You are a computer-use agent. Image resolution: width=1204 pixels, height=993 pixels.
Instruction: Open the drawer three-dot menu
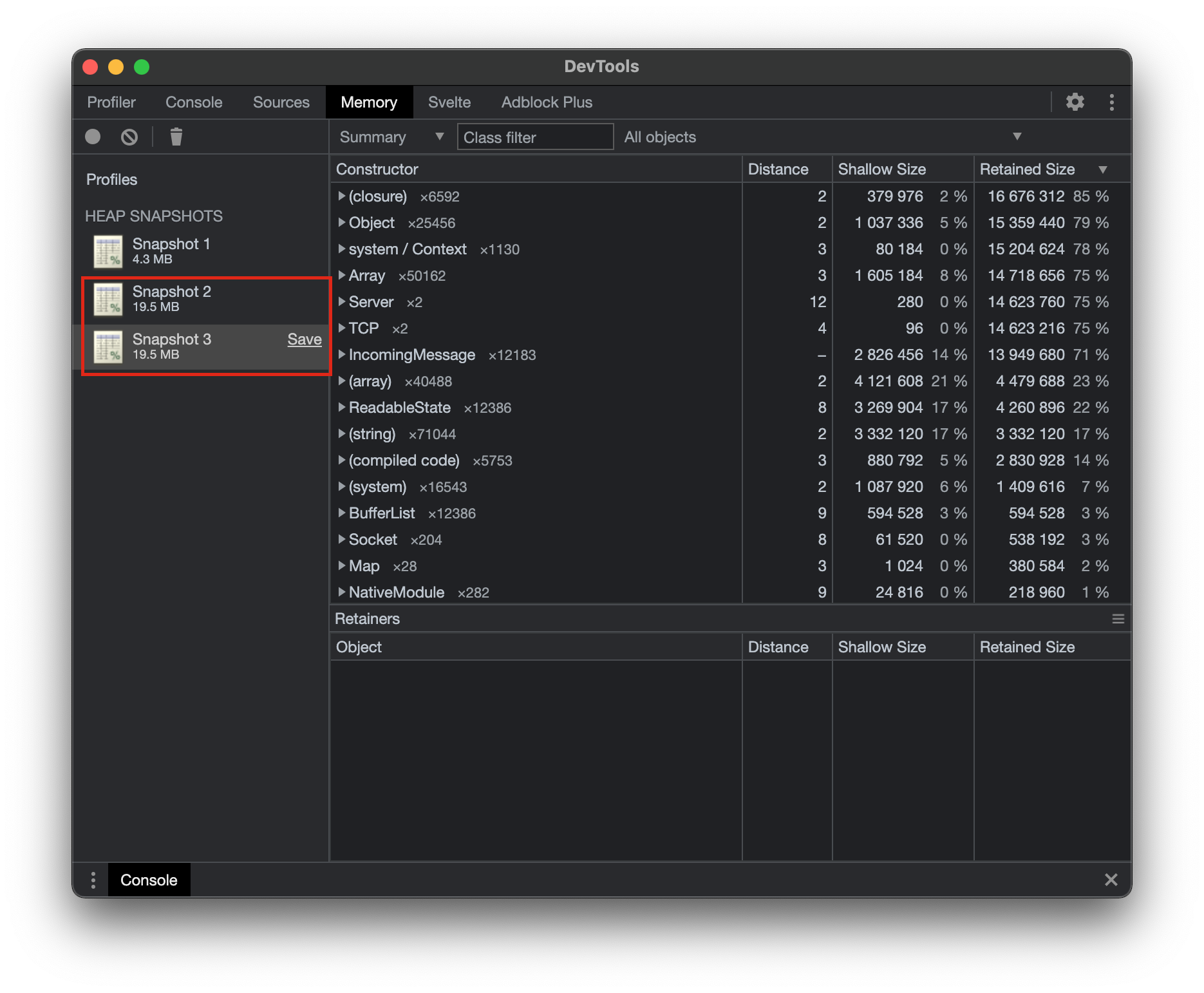click(x=93, y=880)
